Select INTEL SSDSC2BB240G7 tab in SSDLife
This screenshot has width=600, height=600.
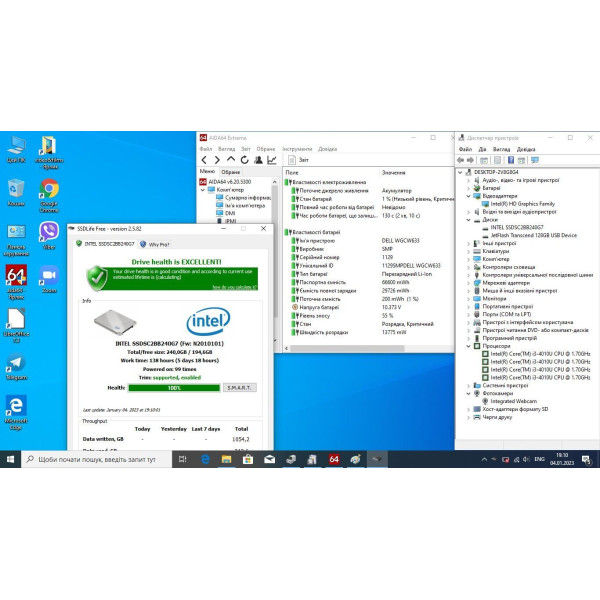pyautogui.click(x=106, y=244)
